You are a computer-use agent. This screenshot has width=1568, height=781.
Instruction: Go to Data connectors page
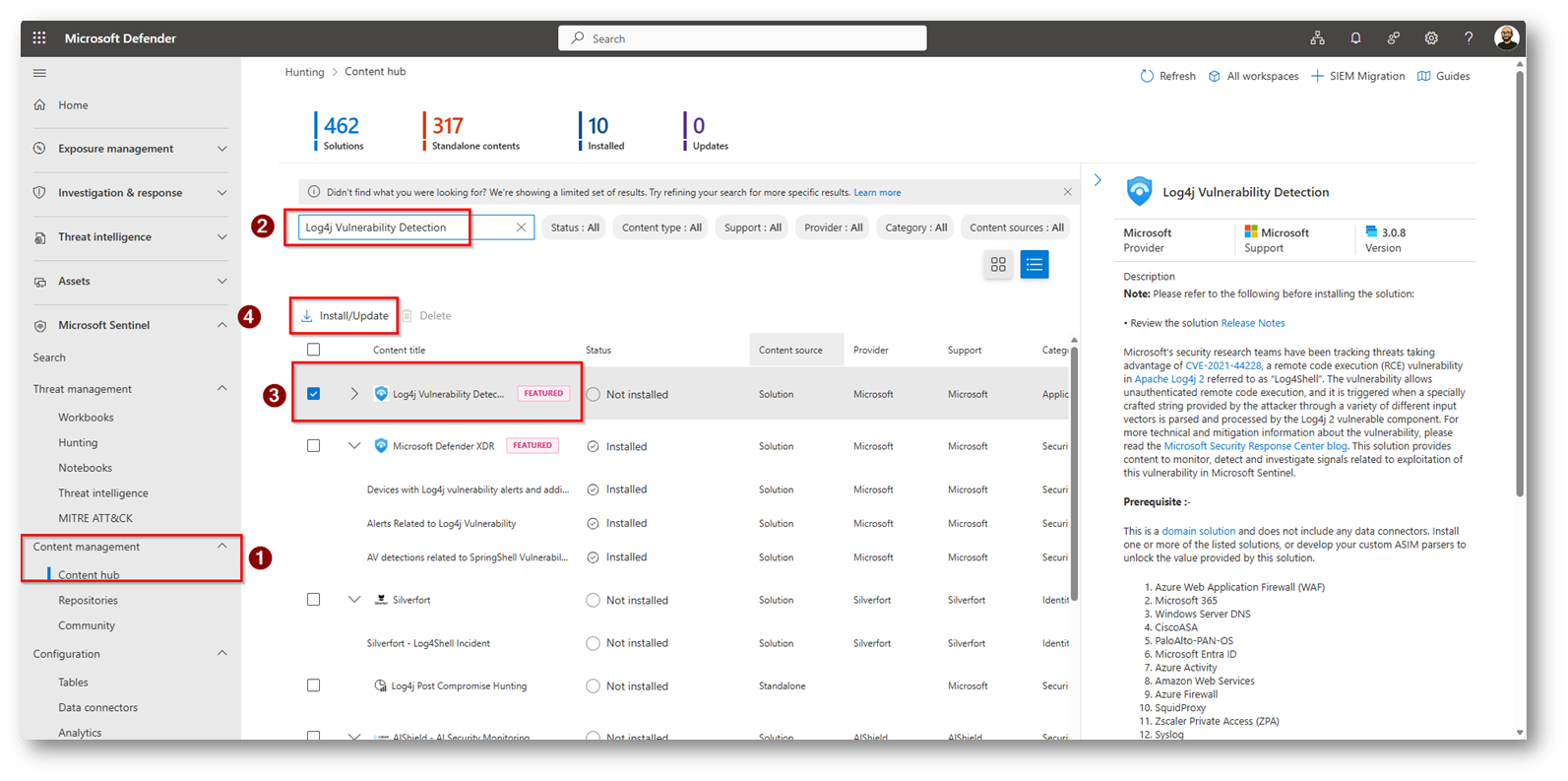(x=97, y=707)
